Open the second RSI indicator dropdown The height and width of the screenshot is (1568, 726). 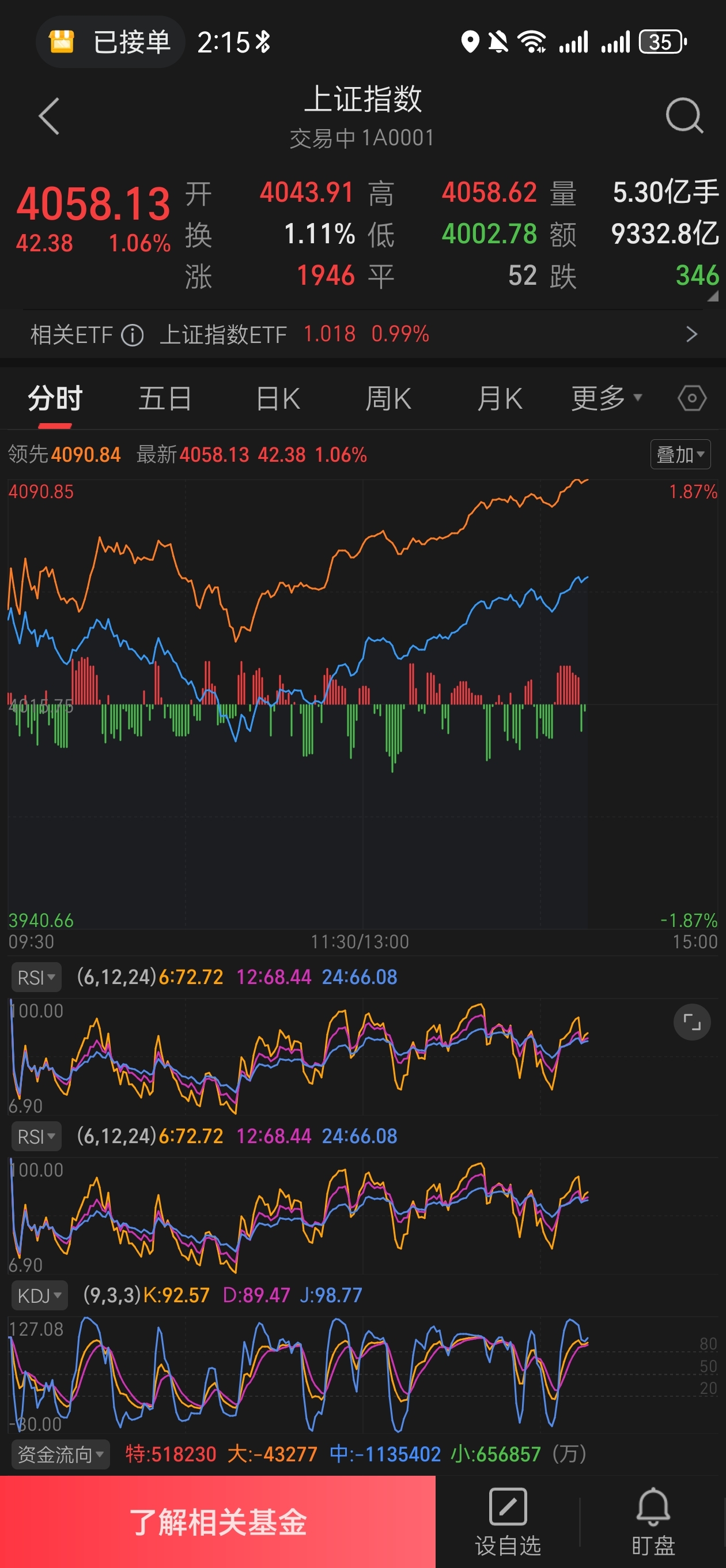coord(36,1136)
